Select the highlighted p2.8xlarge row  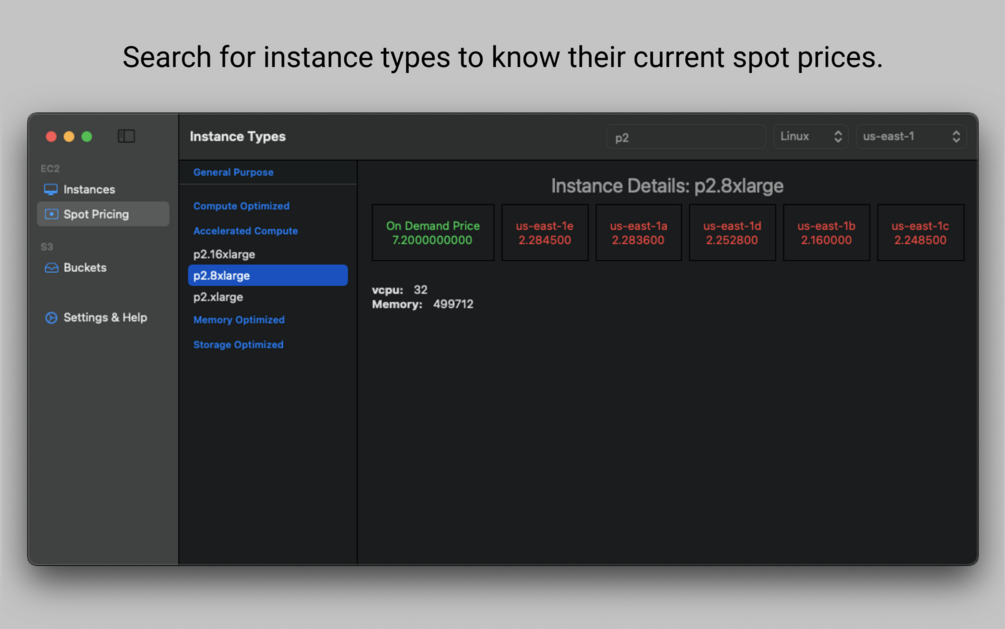267,276
